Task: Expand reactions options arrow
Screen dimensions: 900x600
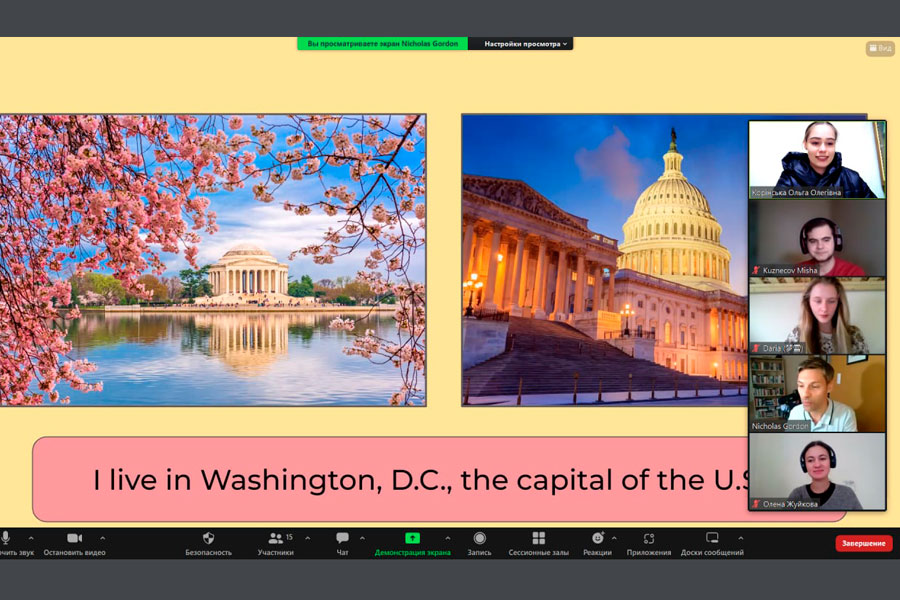Action: coord(614,539)
